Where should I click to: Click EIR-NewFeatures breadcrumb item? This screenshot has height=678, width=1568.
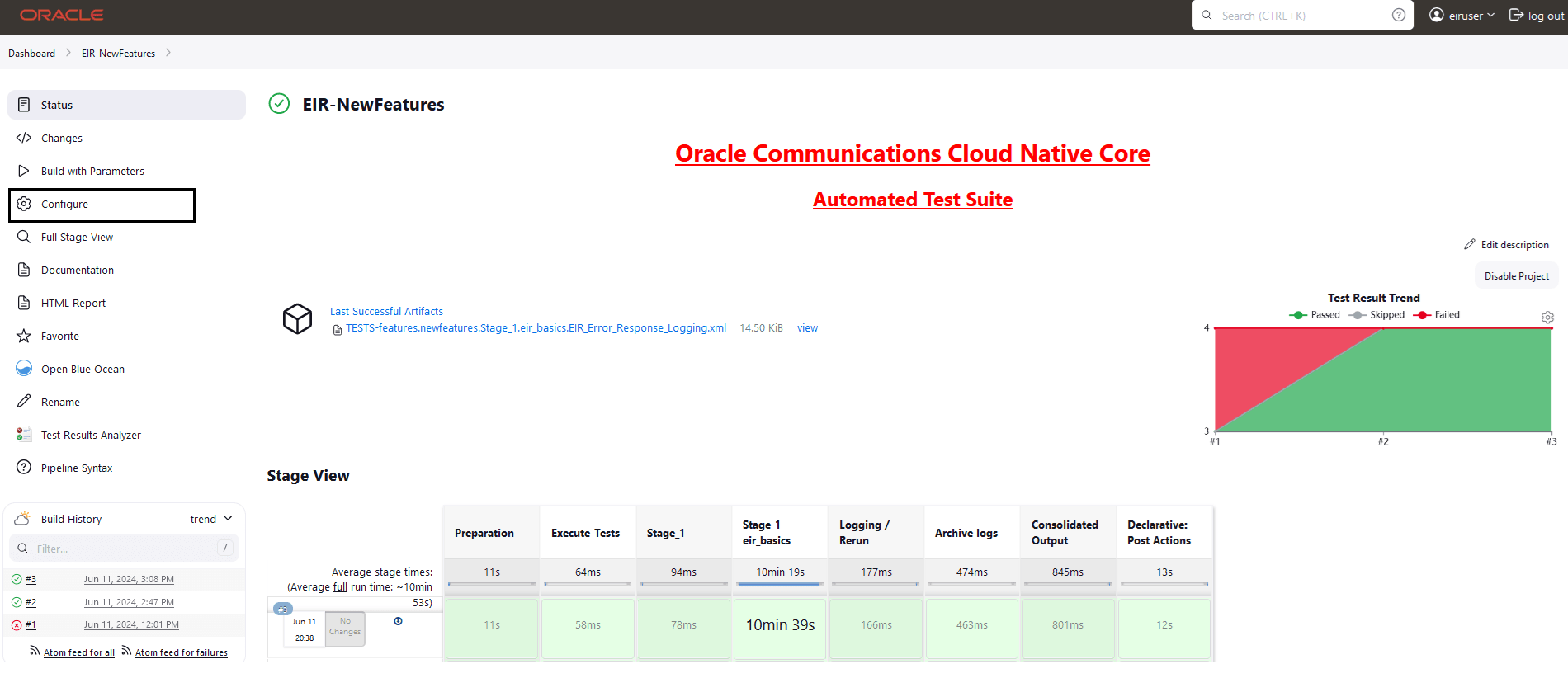pos(118,54)
